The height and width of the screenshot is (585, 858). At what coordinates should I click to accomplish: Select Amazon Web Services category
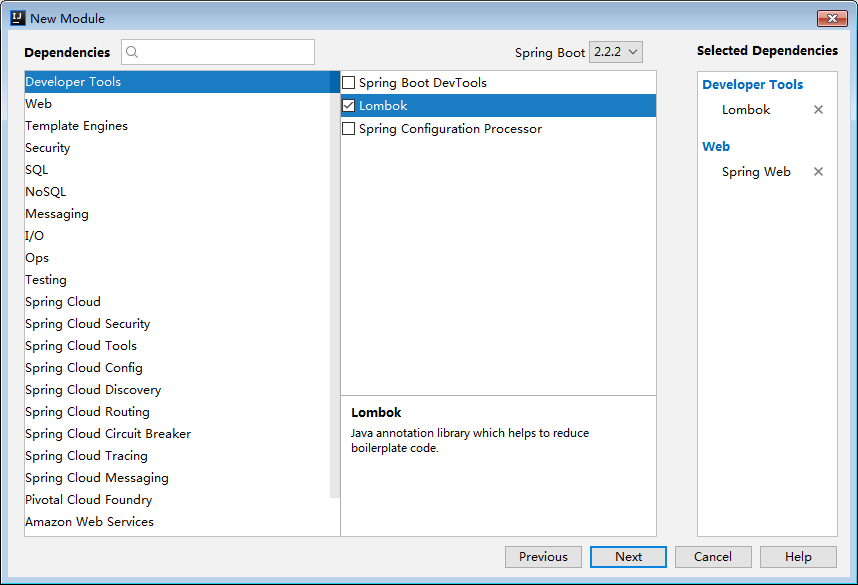click(x=177, y=522)
